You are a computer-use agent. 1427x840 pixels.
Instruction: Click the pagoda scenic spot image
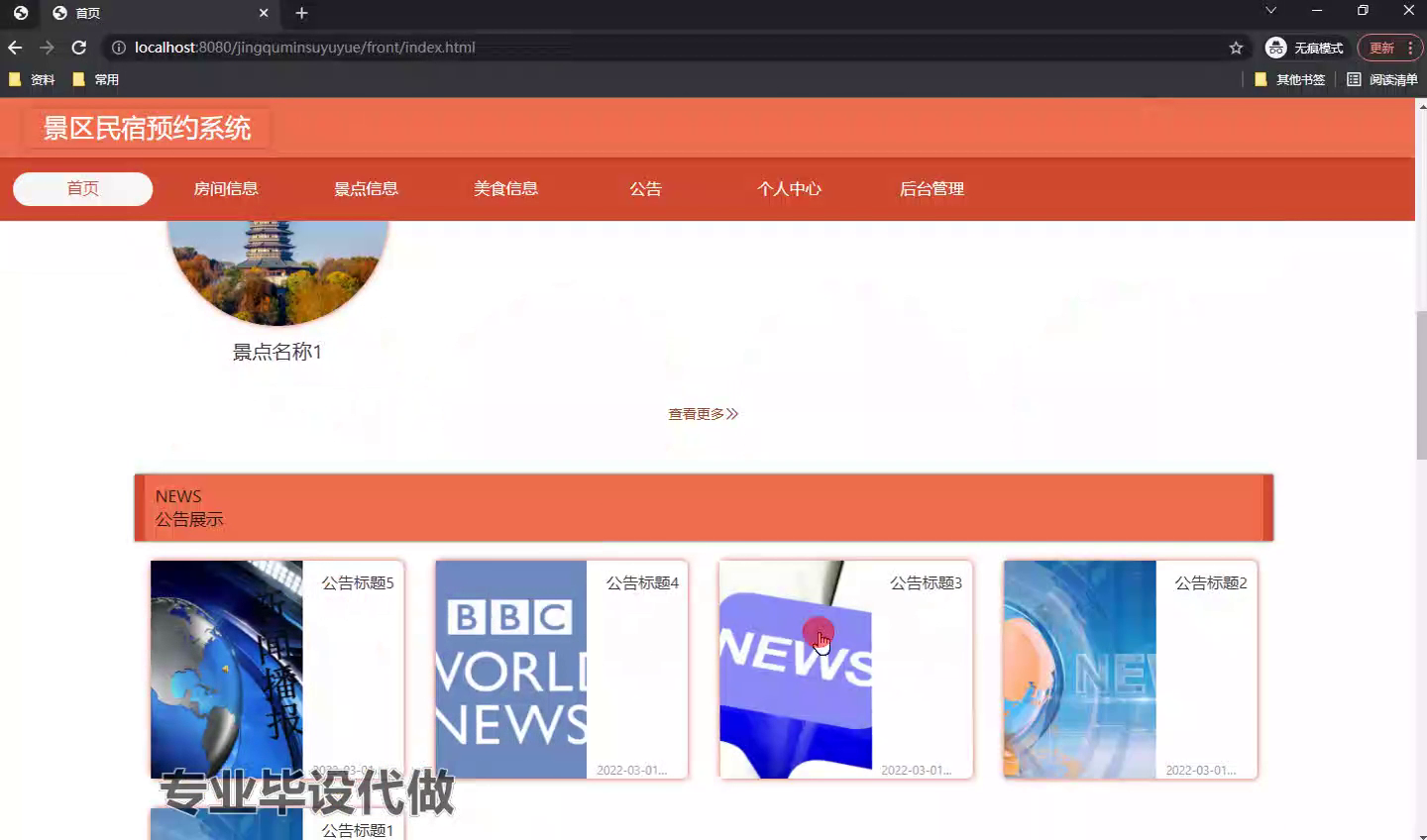click(277, 272)
